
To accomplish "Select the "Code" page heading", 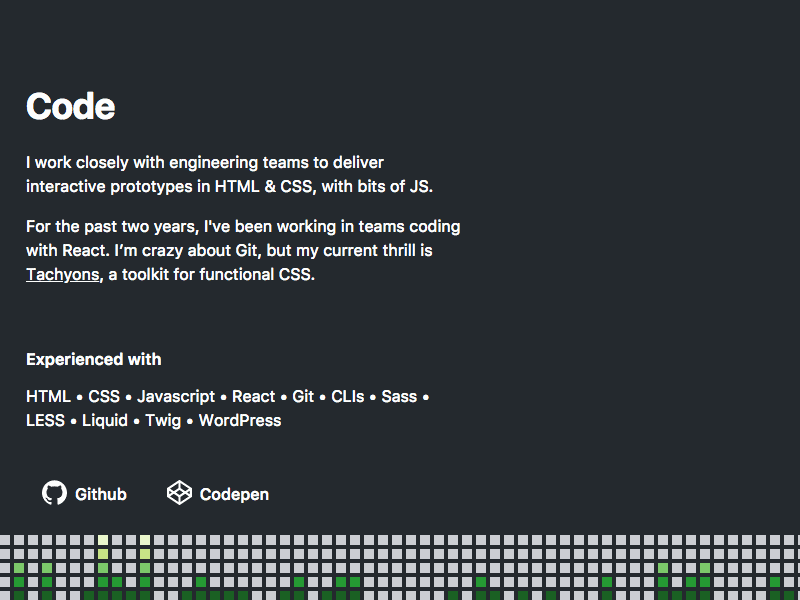I will 70,106.
